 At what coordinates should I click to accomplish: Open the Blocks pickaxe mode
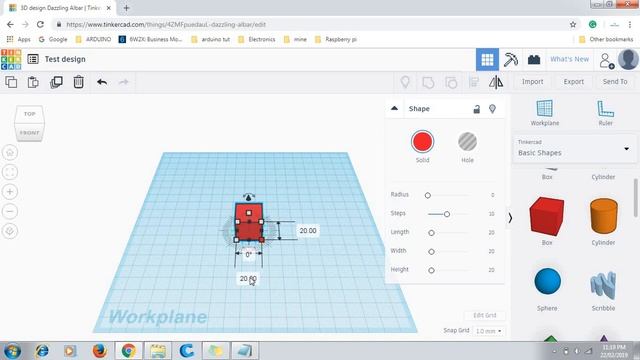(510, 60)
